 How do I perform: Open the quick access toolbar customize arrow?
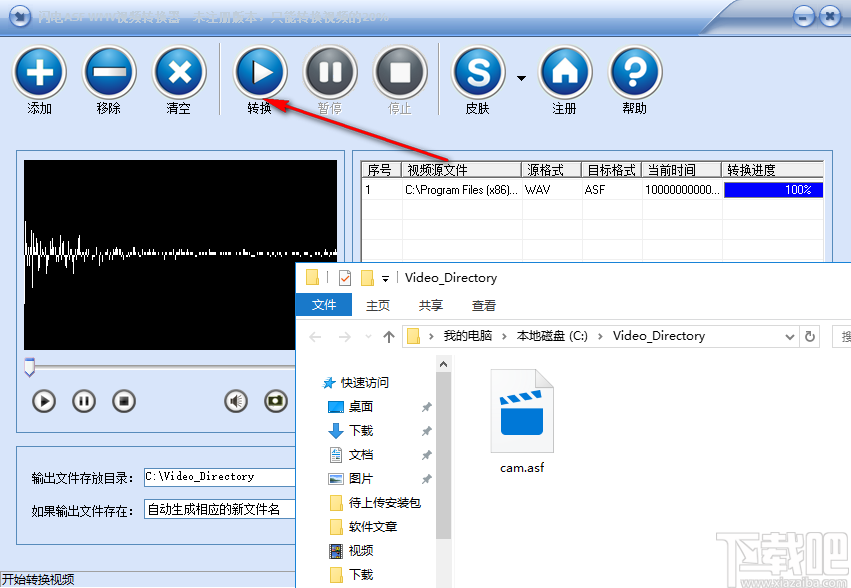pyautogui.click(x=385, y=279)
